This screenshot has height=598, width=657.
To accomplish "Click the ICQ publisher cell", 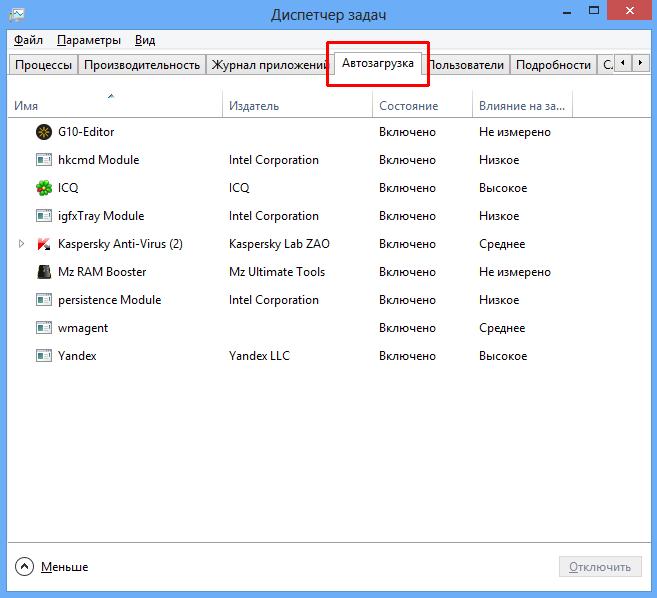I will 239,188.
